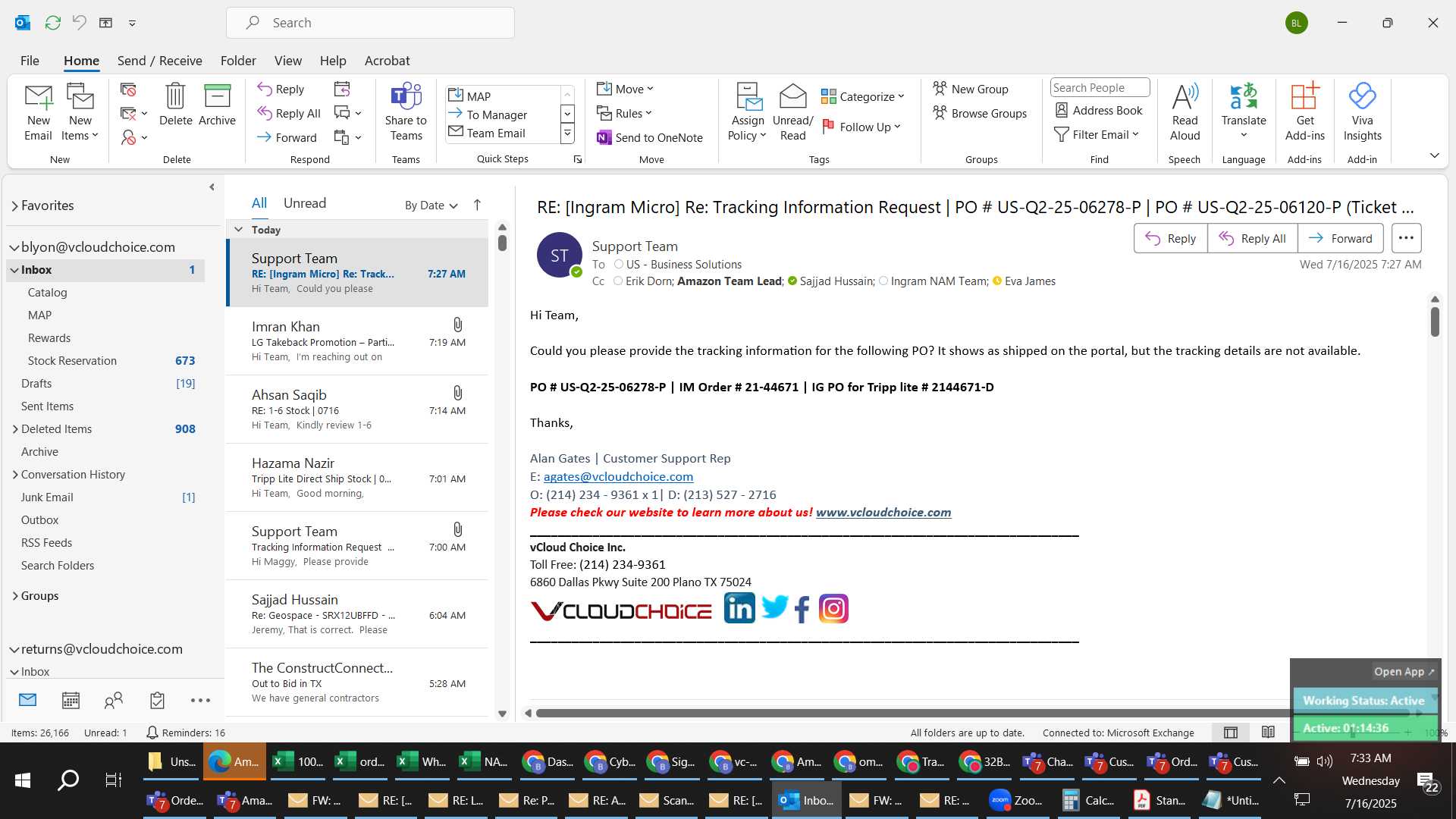Click Reply button in reading pane
1456x819 pixels.
pyautogui.click(x=1170, y=238)
